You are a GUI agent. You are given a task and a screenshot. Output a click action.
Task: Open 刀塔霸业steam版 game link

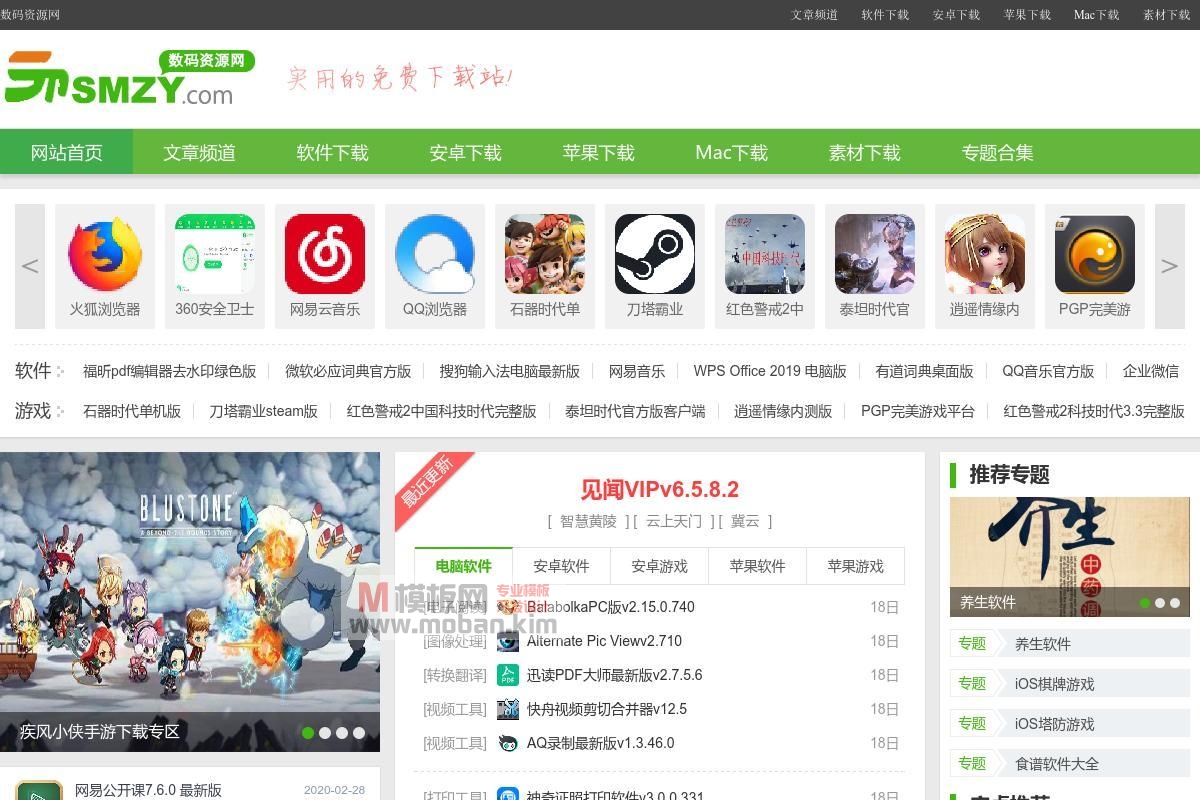pos(264,411)
